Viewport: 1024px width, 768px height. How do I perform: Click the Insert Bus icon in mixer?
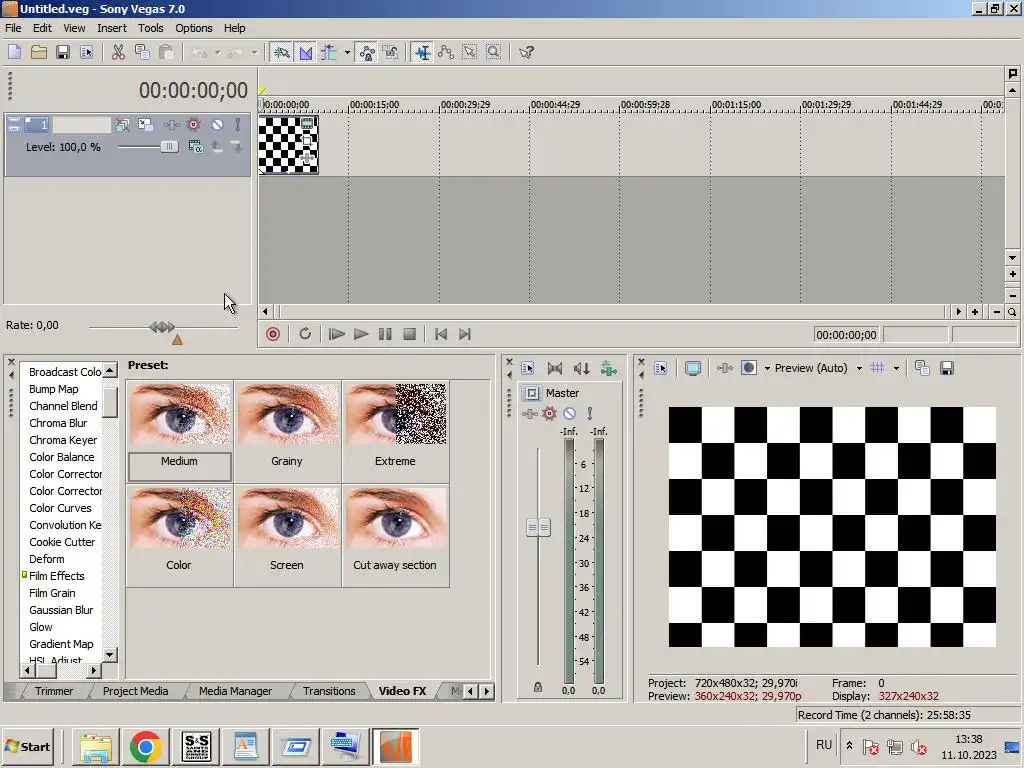click(x=608, y=368)
